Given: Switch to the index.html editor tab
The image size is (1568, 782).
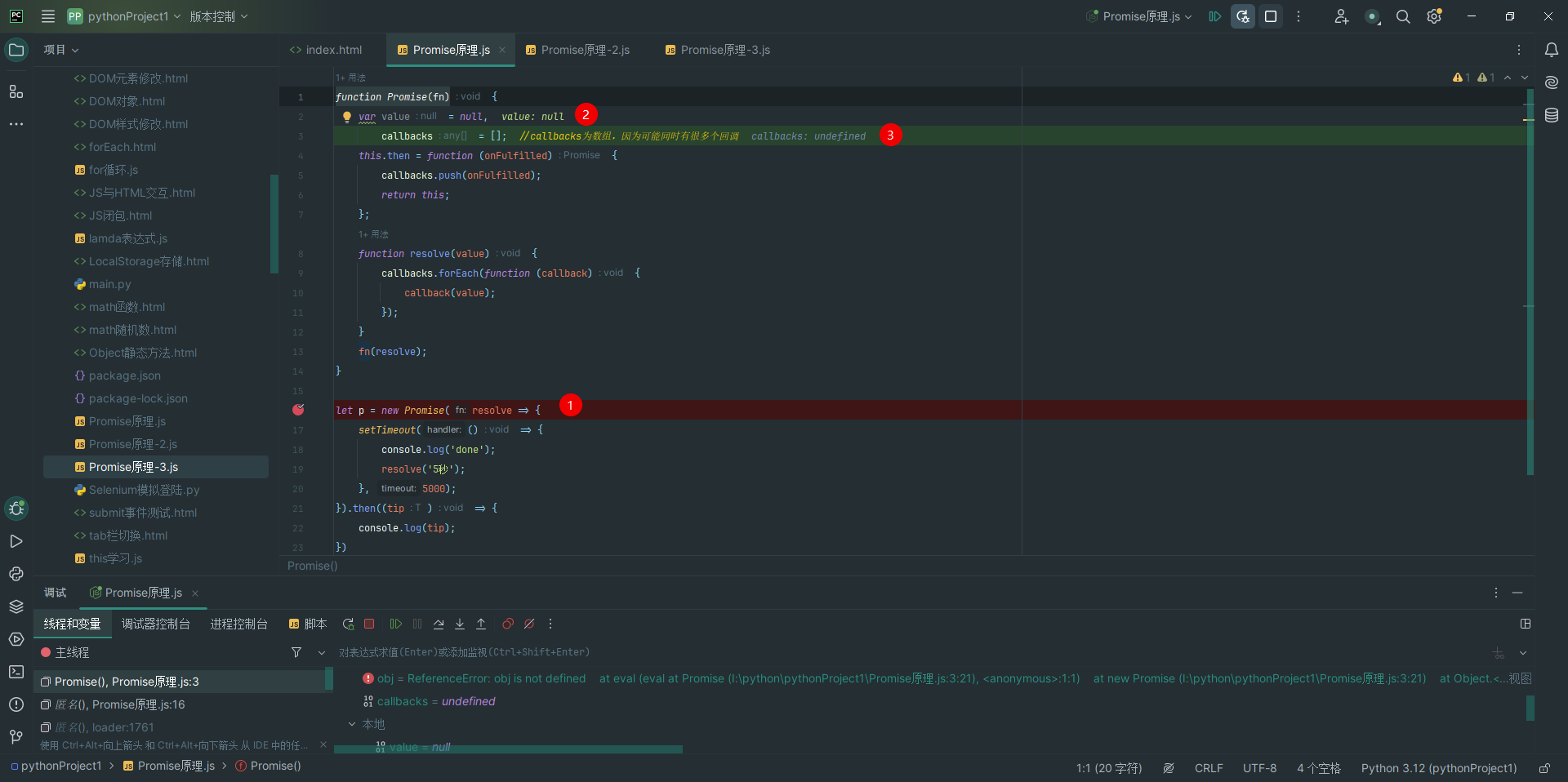Looking at the screenshot, I should 326,50.
